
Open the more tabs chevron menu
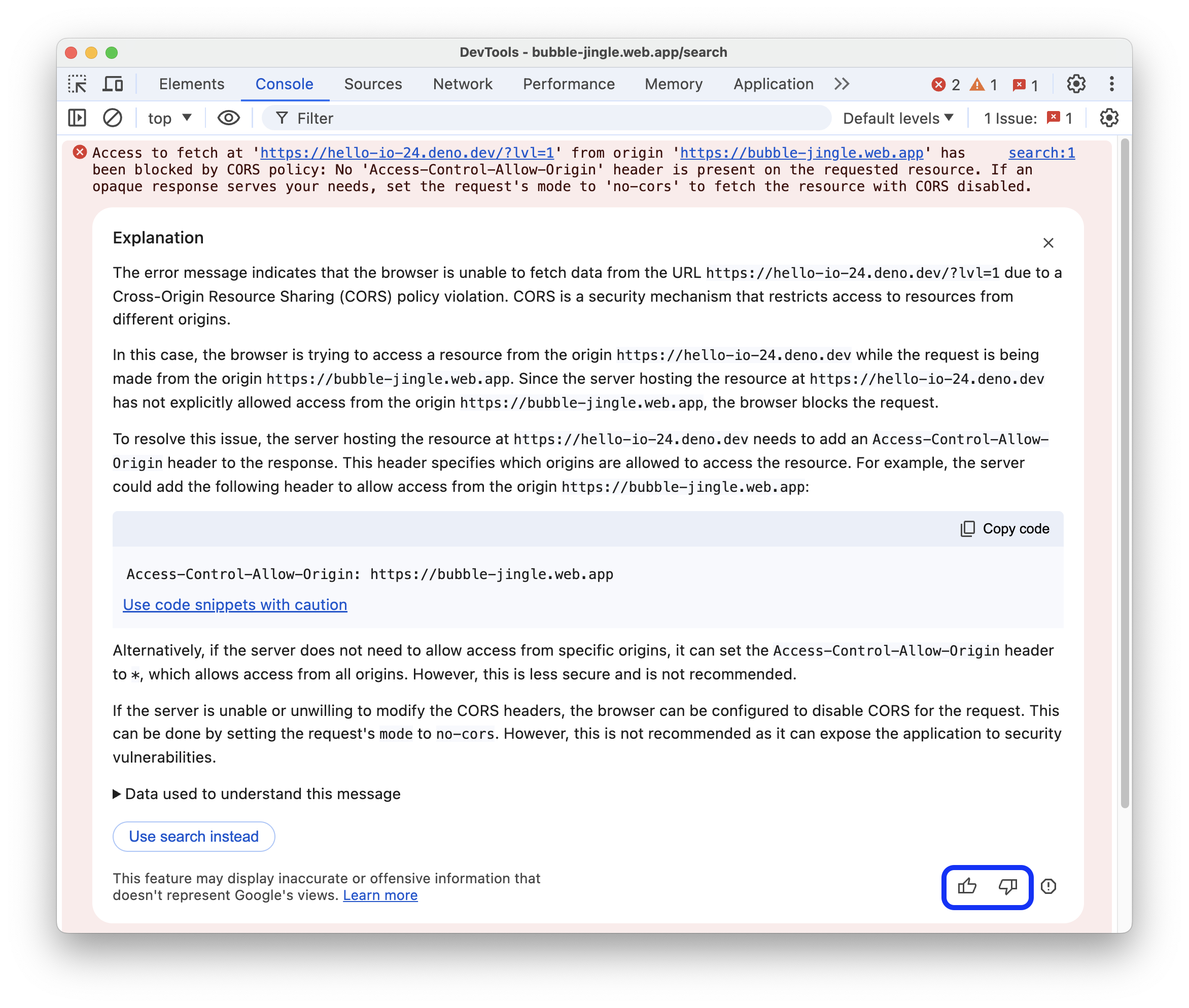843,84
